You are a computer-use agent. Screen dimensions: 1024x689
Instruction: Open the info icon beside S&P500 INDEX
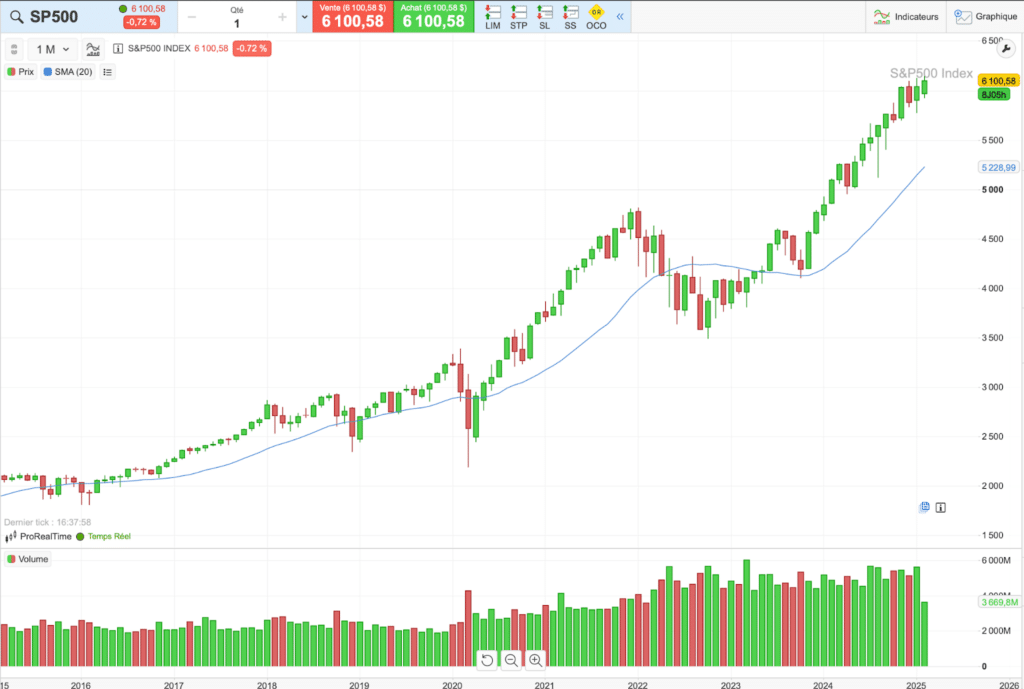[x=118, y=48]
